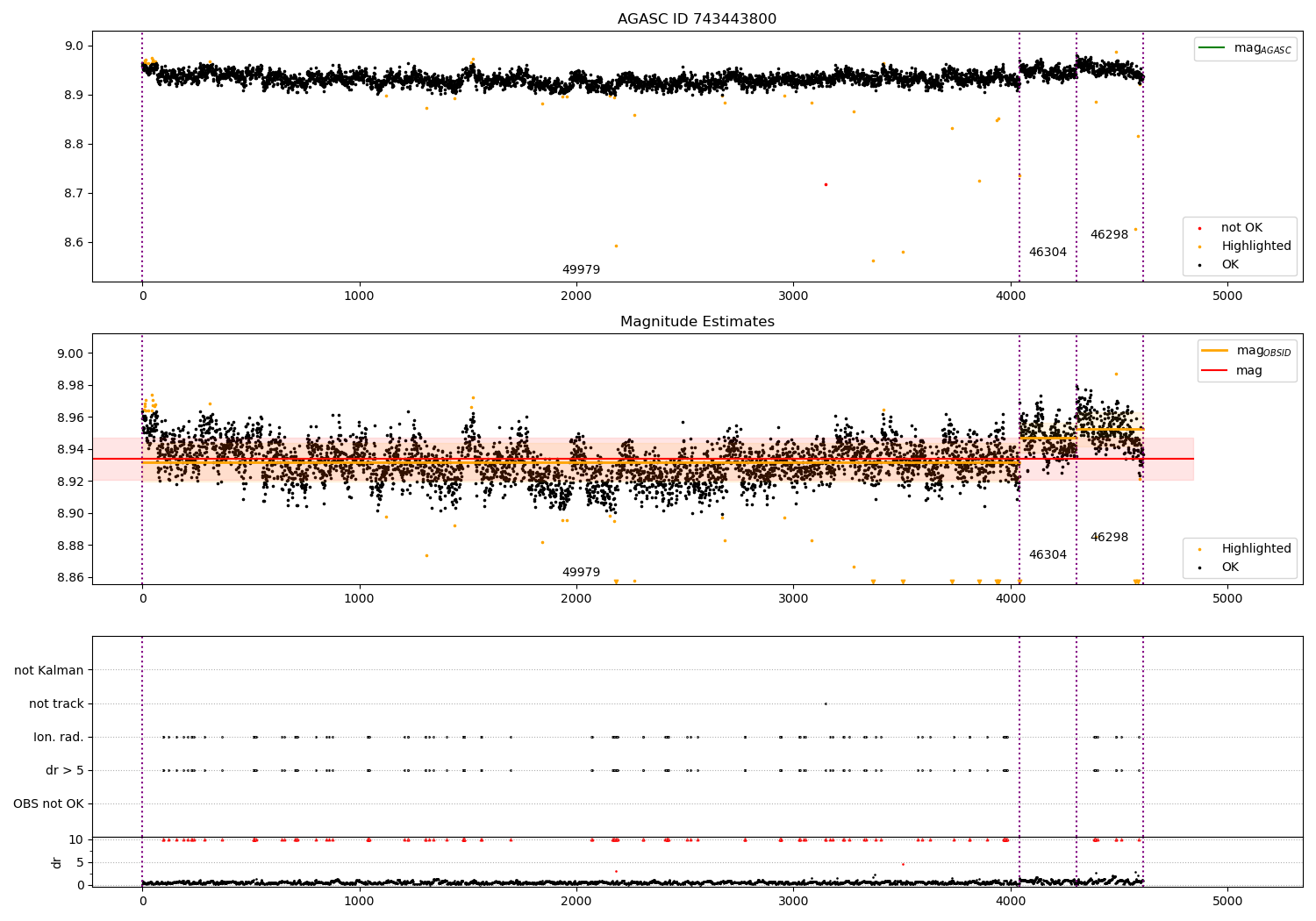Click the 'Magnitude Estimates' plot title
The width and height of the screenshot is (1316, 921).
pyautogui.click(x=697, y=322)
